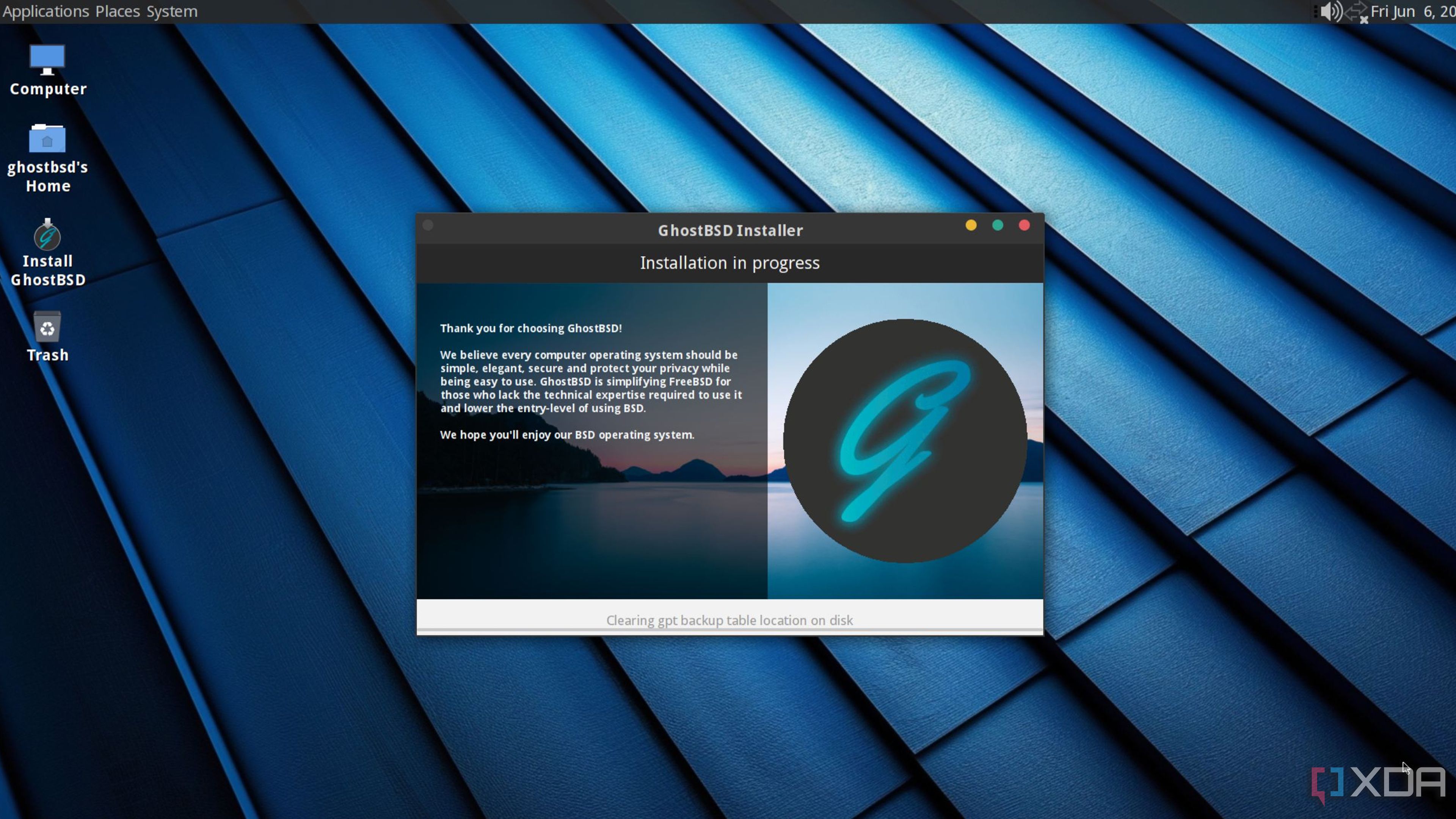Open the Places menu
Viewport: 1456px width, 819px height.
118,11
